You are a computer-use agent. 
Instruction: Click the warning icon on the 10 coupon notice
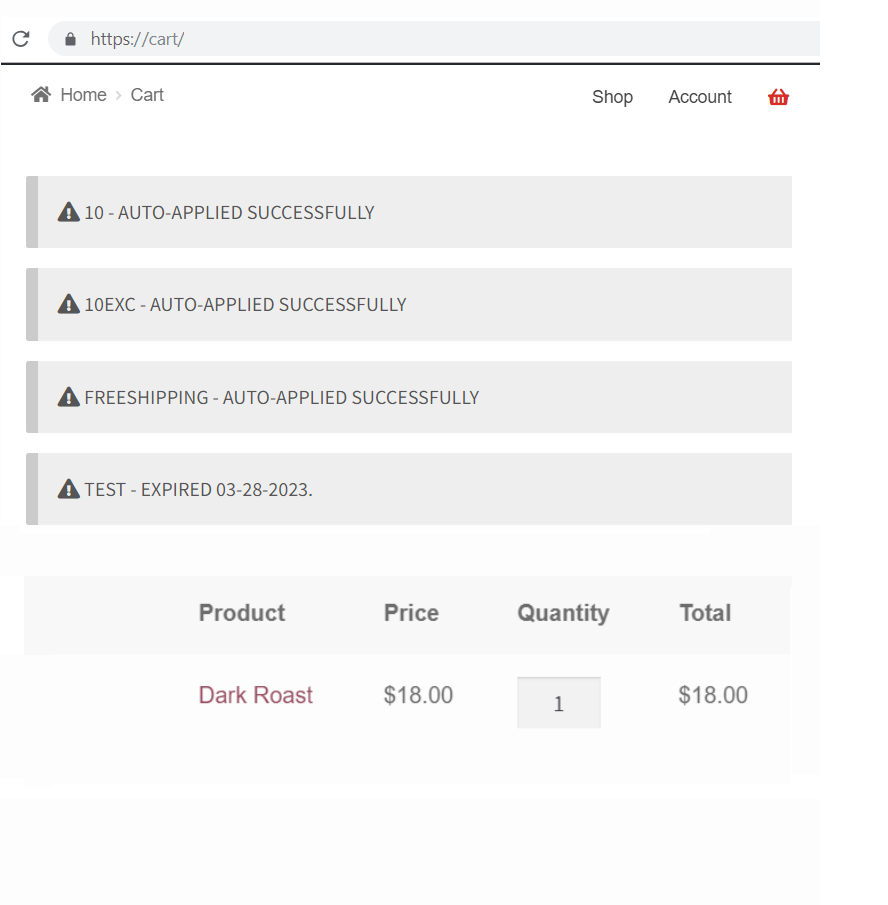69,212
